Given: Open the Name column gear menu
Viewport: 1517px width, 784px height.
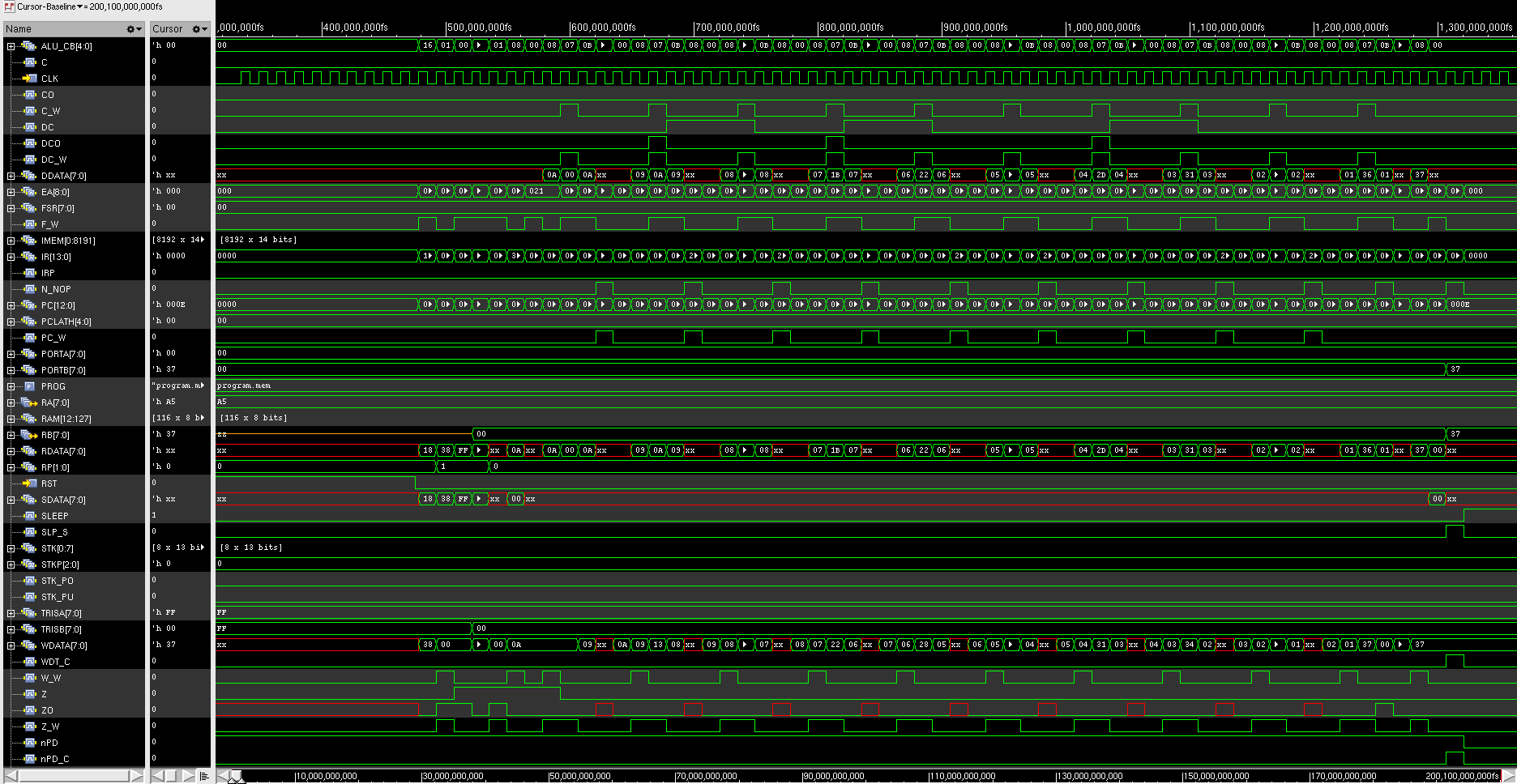Looking at the screenshot, I should (x=134, y=29).
